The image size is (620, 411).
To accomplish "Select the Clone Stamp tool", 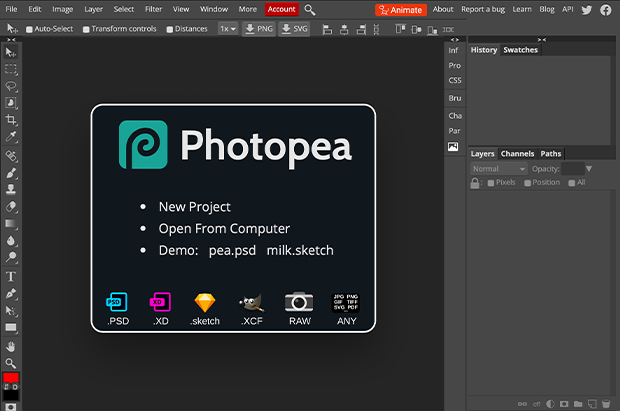I will 11,189.
